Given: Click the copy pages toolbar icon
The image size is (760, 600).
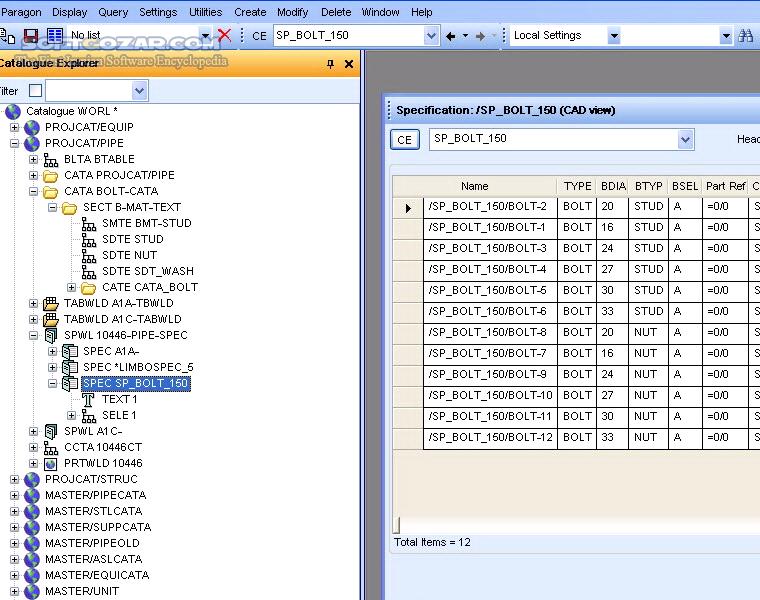Looking at the screenshot, I should [7, 35].
